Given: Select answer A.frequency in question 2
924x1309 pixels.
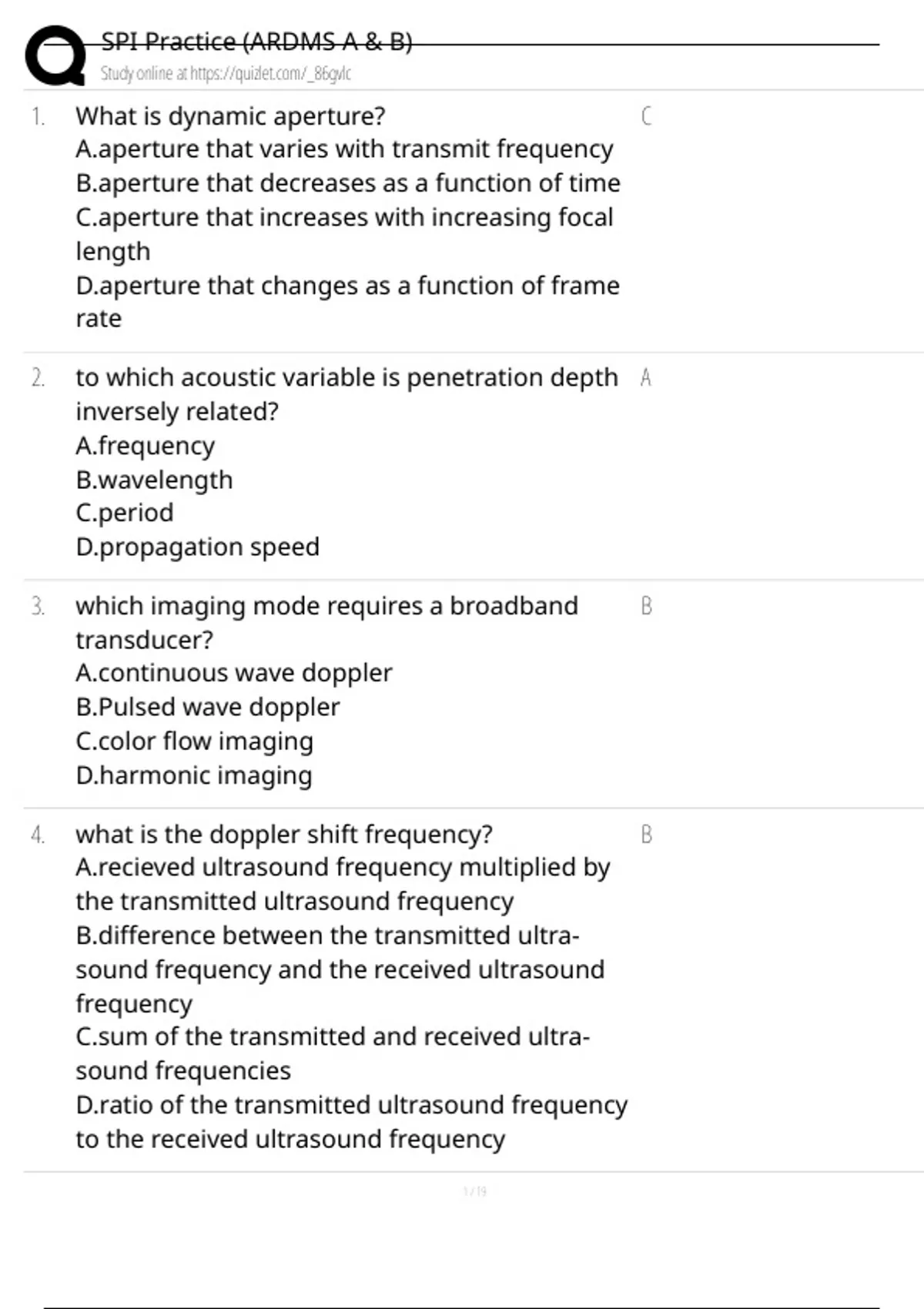Looking at the screenshot, I should click(x=146, y=446).
